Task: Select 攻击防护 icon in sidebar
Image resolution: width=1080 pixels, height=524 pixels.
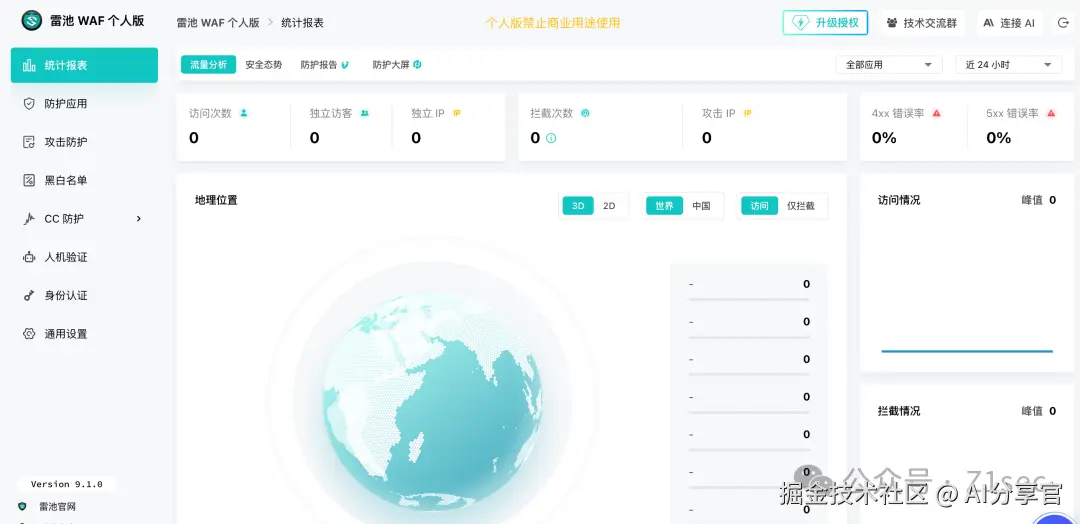Action: pyautogui.click(x=29, y=143)
